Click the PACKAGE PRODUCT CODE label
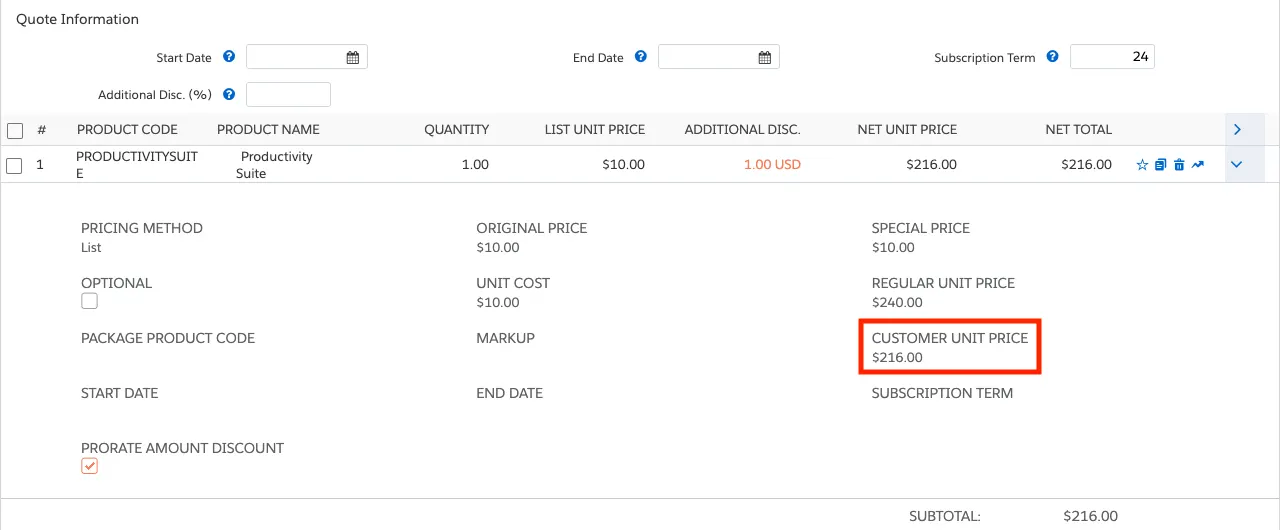This screenshot has width=1280, height=530. point(168,338)
